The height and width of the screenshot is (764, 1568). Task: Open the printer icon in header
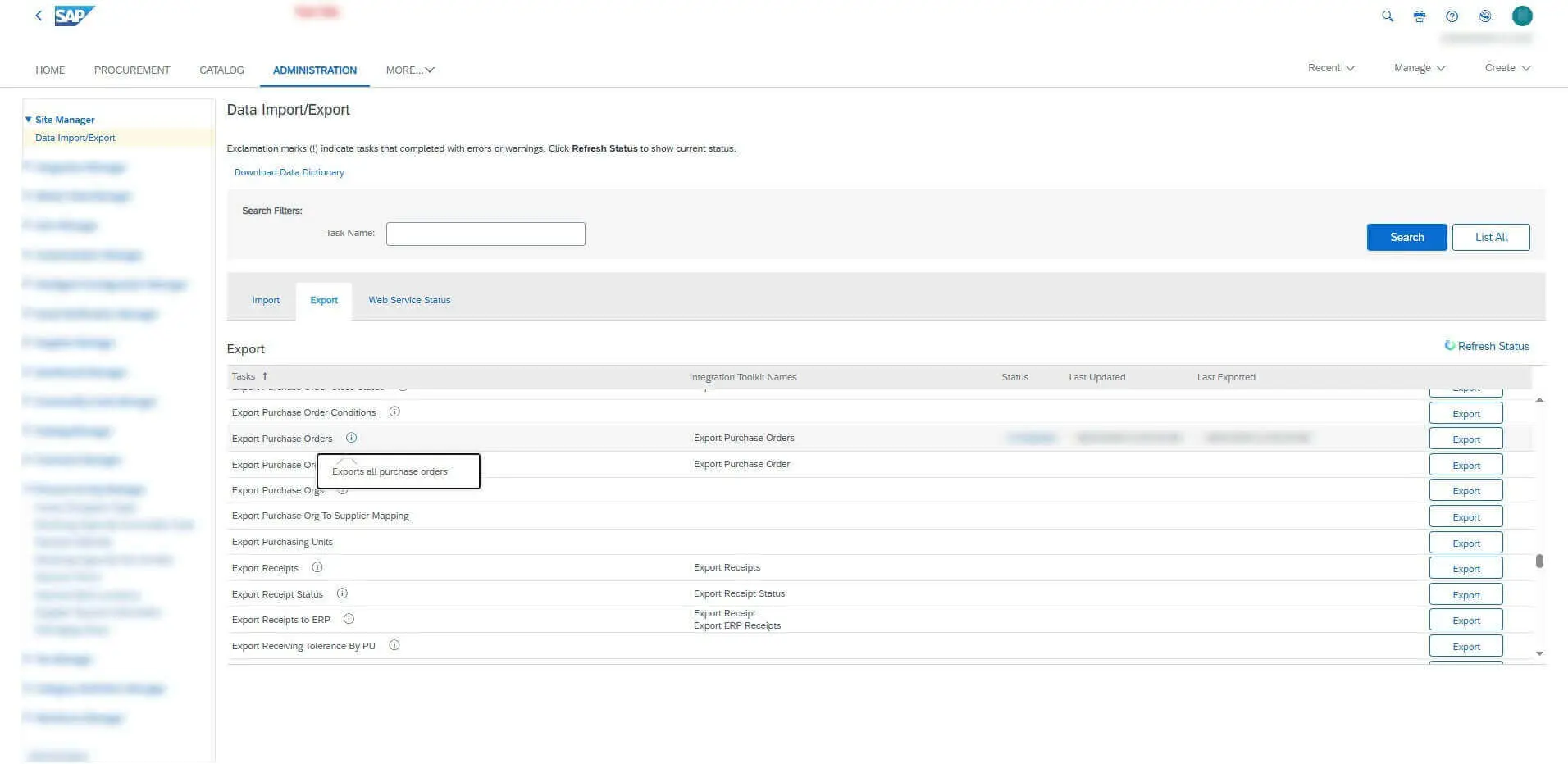(1420, 16)
